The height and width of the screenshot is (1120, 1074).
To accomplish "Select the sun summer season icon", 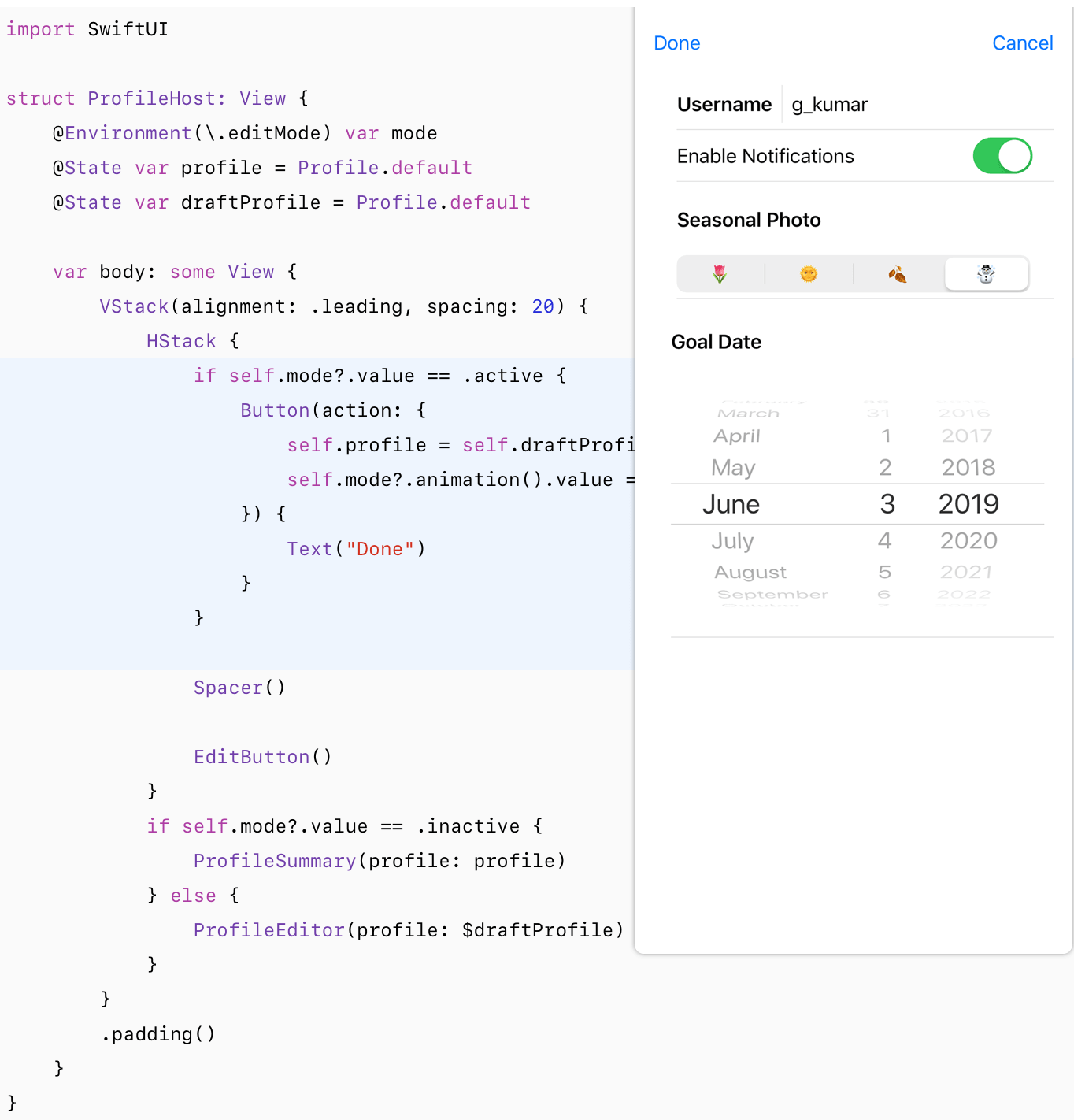I will click(x=809, y=274).
